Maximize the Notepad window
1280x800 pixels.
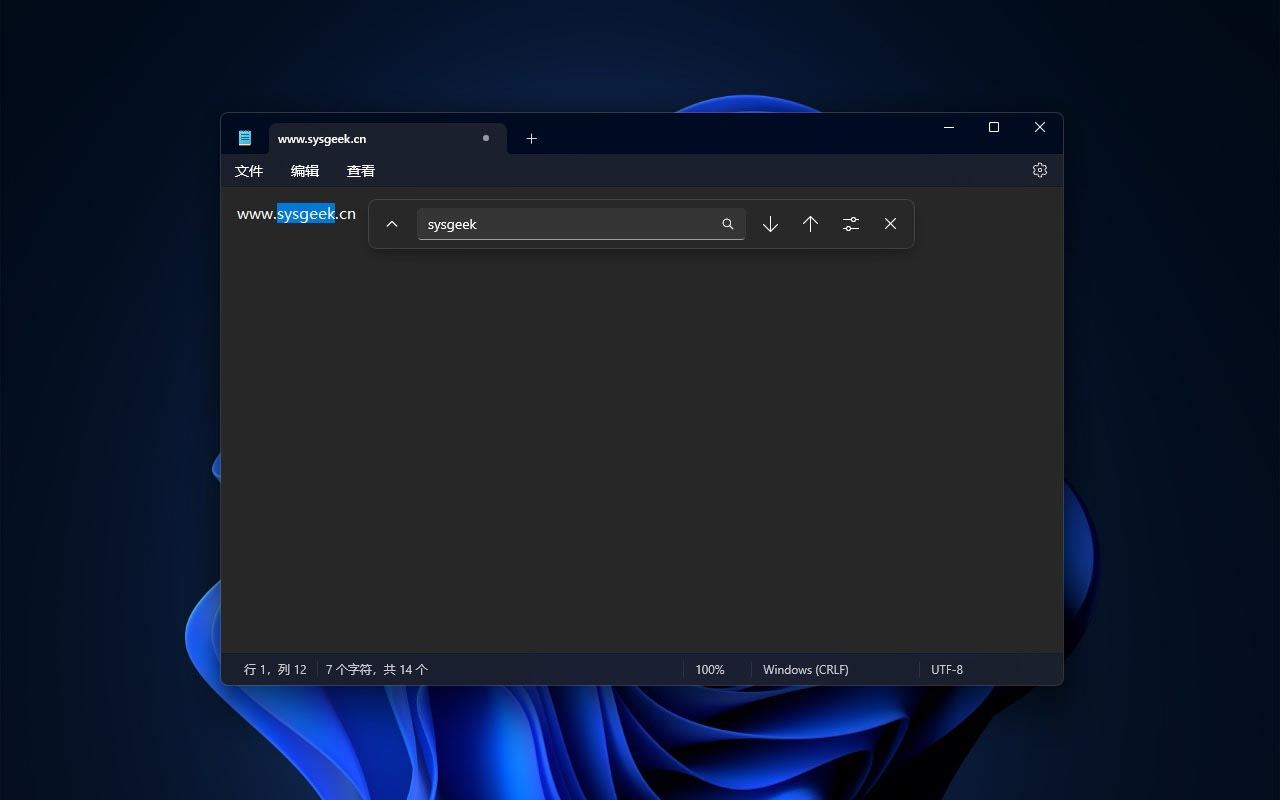point(993,127)
